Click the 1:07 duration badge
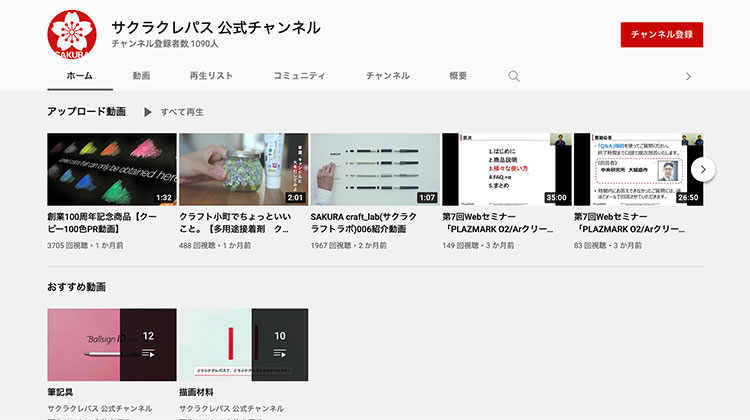Viewport: 750px width, 420px height. coord(427,198)
